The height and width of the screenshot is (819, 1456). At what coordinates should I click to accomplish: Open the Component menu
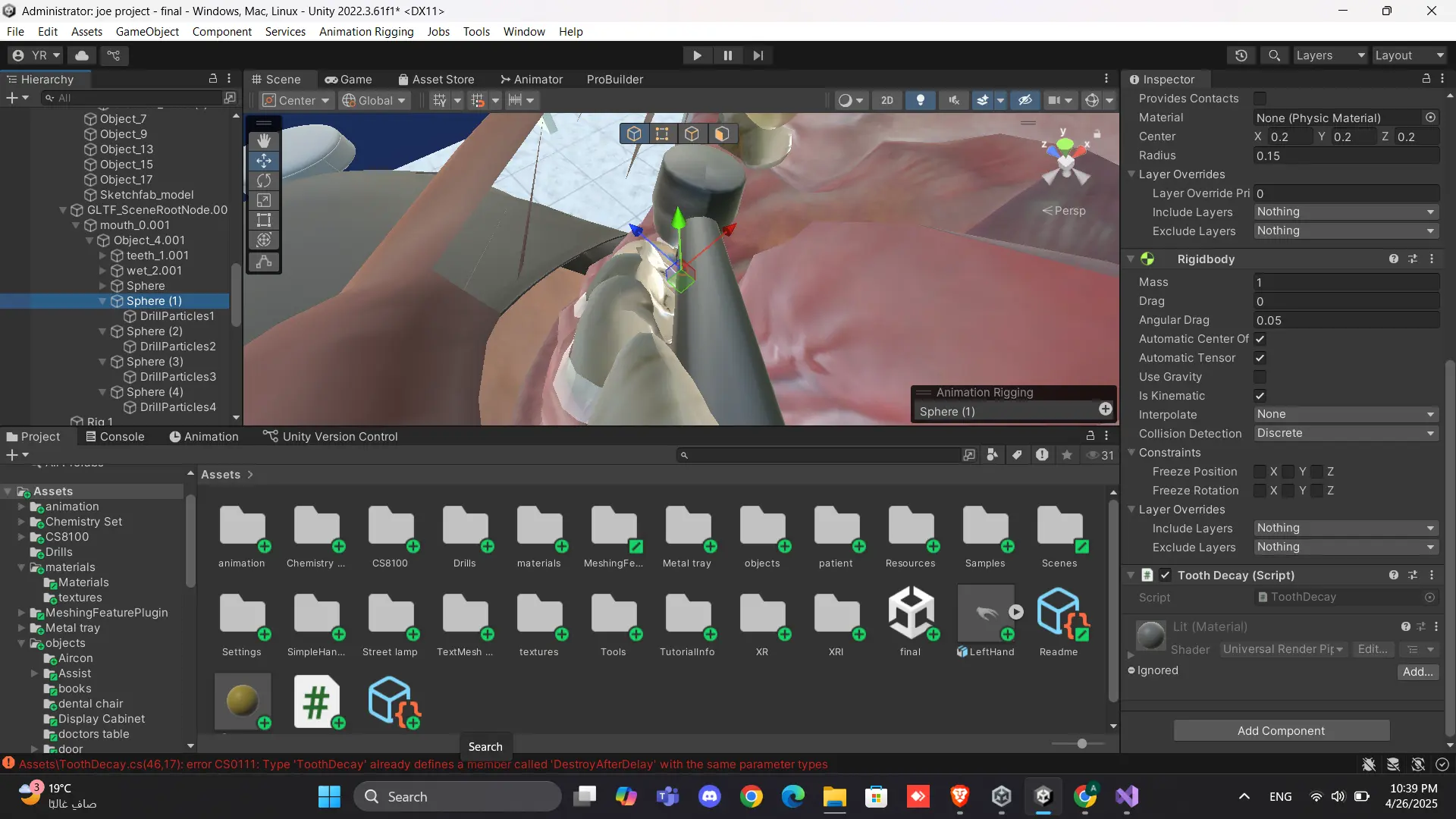point(221,32)
